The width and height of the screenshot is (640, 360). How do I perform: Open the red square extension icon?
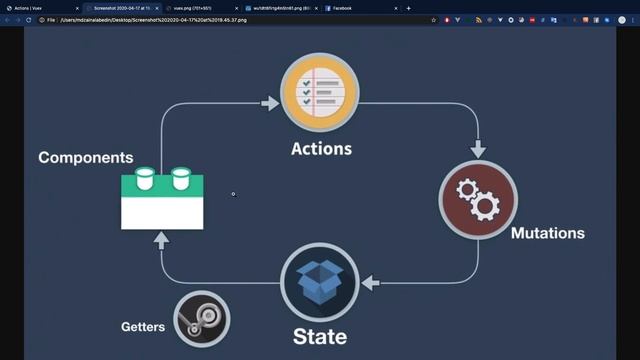(532, 20)
